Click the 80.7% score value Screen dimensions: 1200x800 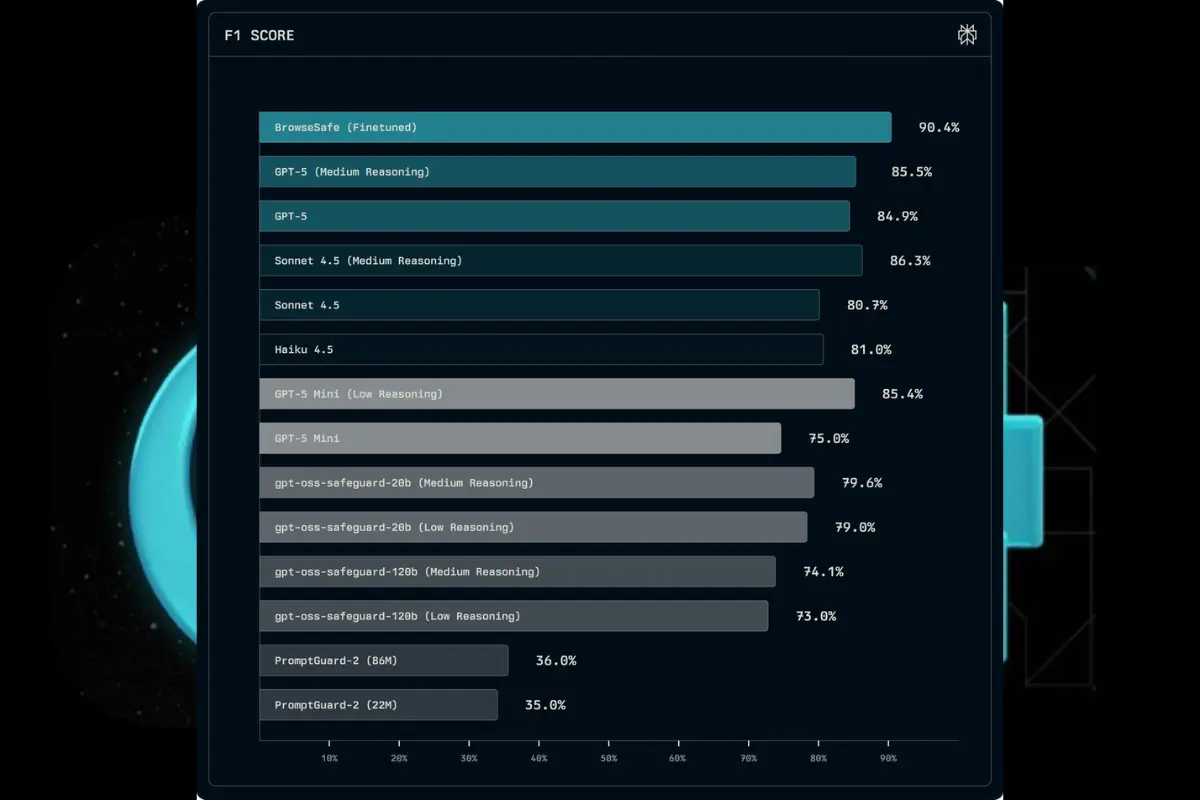pos(867,305)
